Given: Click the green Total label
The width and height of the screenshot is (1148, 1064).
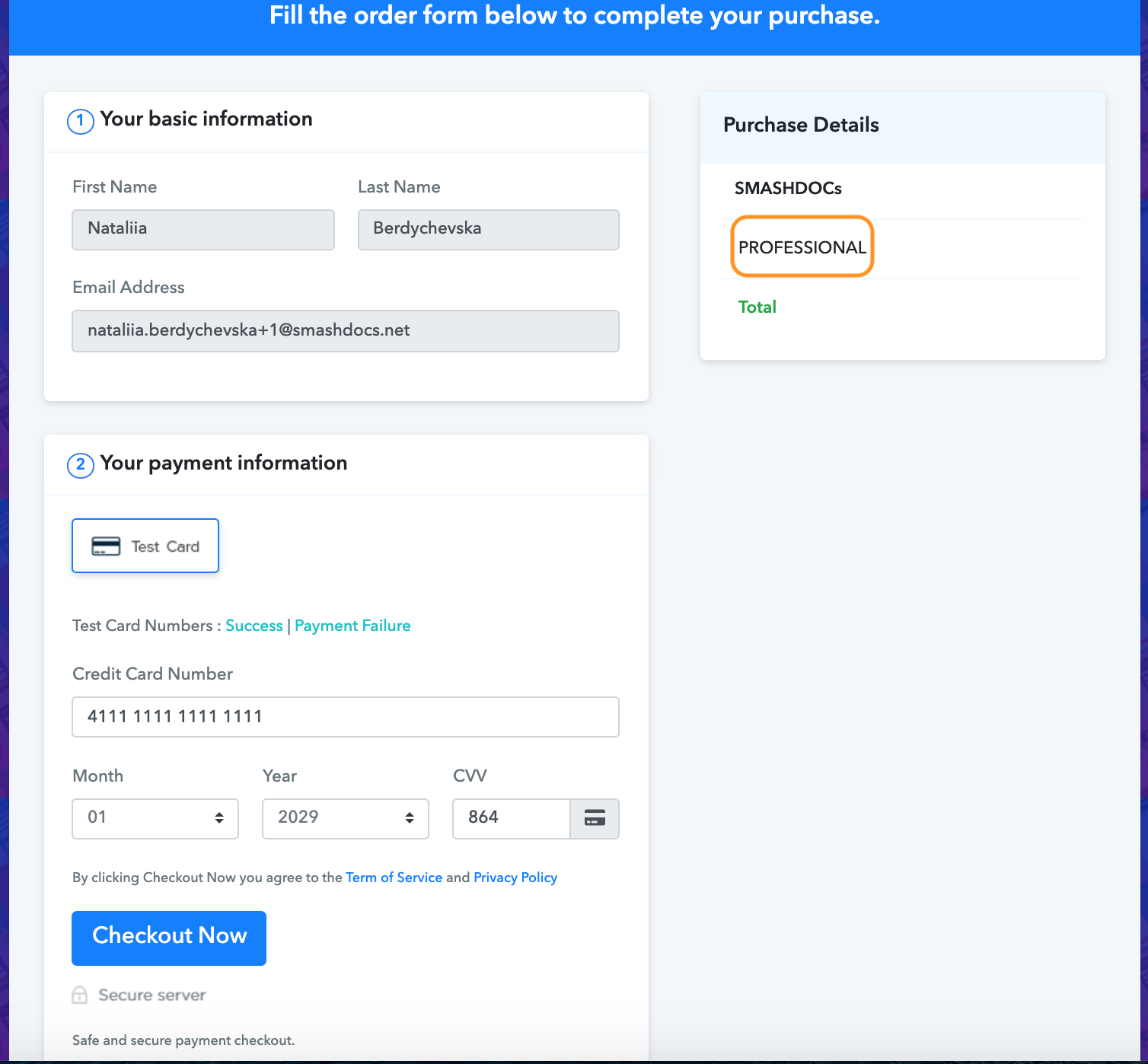Looking at the screenshot, I should point(757,307).
